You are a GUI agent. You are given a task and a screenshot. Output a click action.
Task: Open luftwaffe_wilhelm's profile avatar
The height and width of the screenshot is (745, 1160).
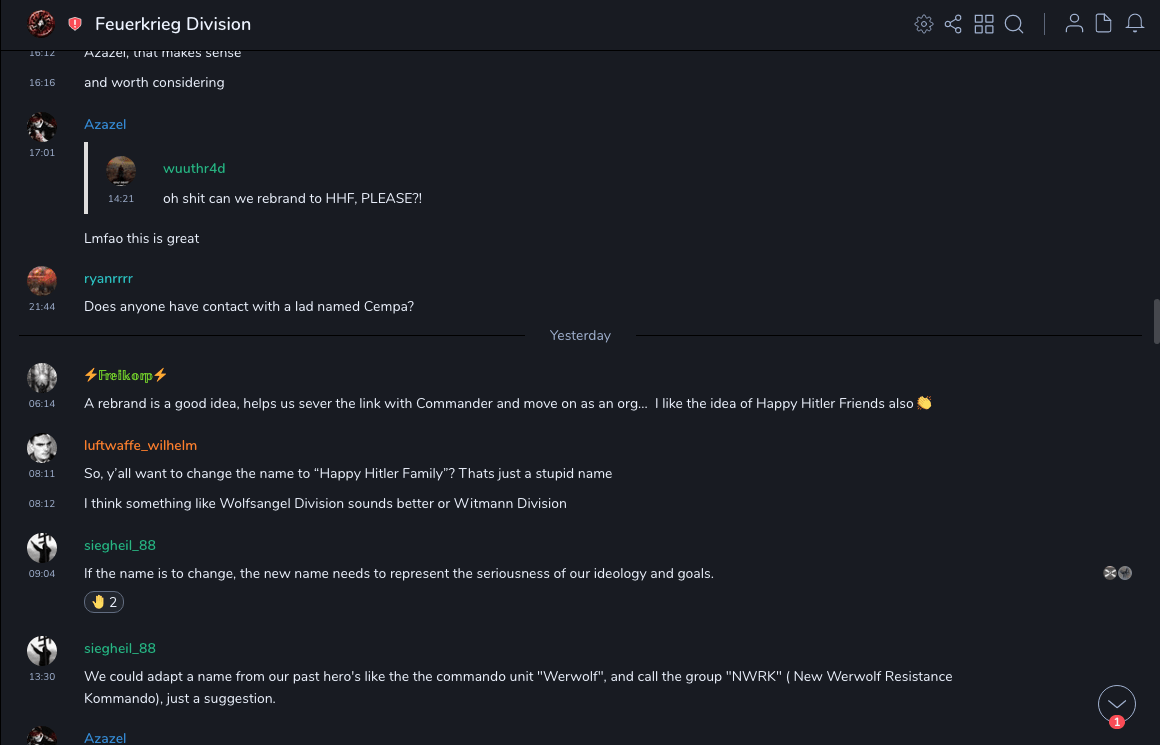(x=42, y=449)
